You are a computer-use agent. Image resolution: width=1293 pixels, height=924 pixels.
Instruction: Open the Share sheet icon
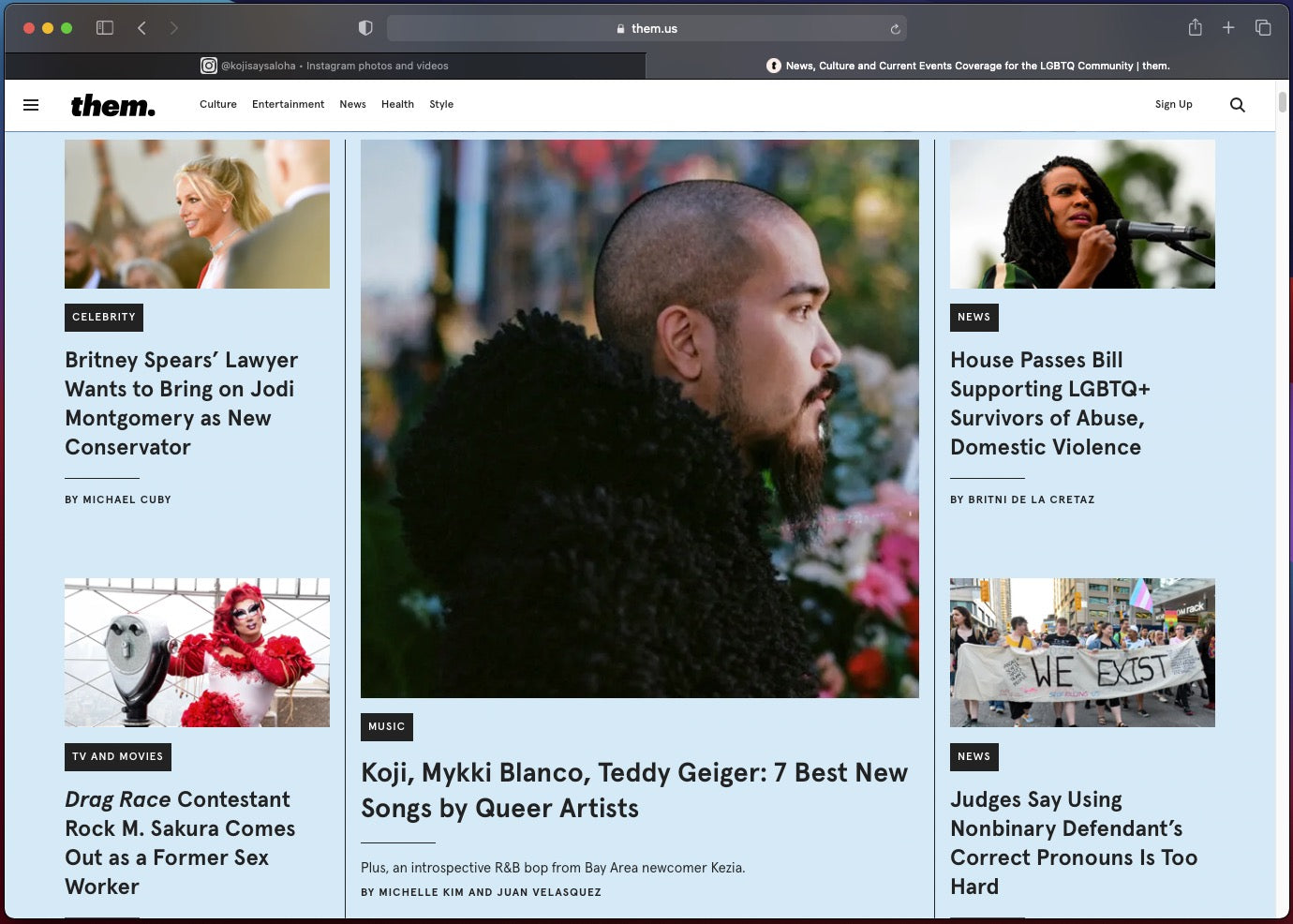[1195, 28]
